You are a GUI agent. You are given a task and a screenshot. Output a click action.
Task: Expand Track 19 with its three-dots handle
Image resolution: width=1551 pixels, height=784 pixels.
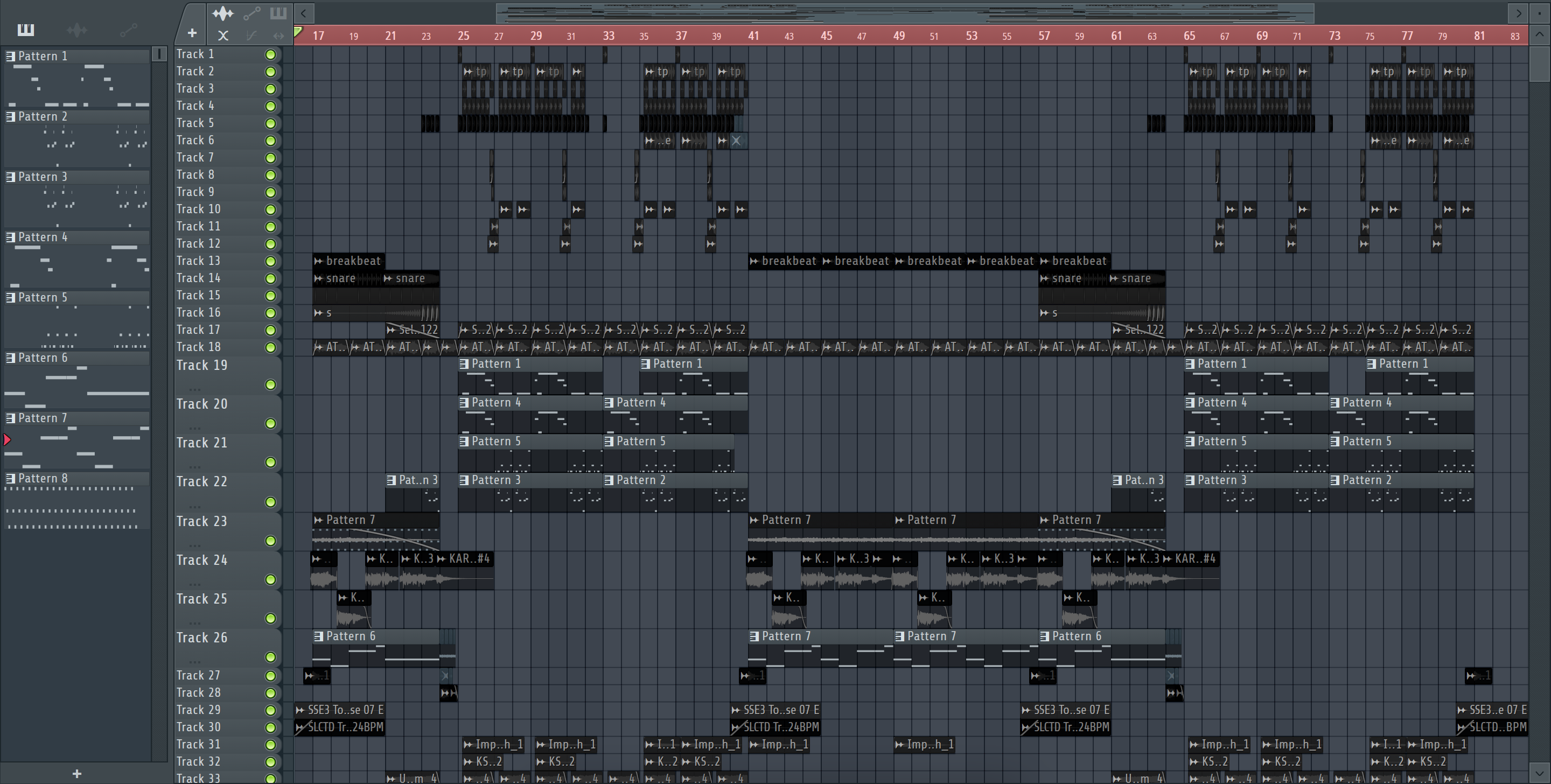coord(194,389)
